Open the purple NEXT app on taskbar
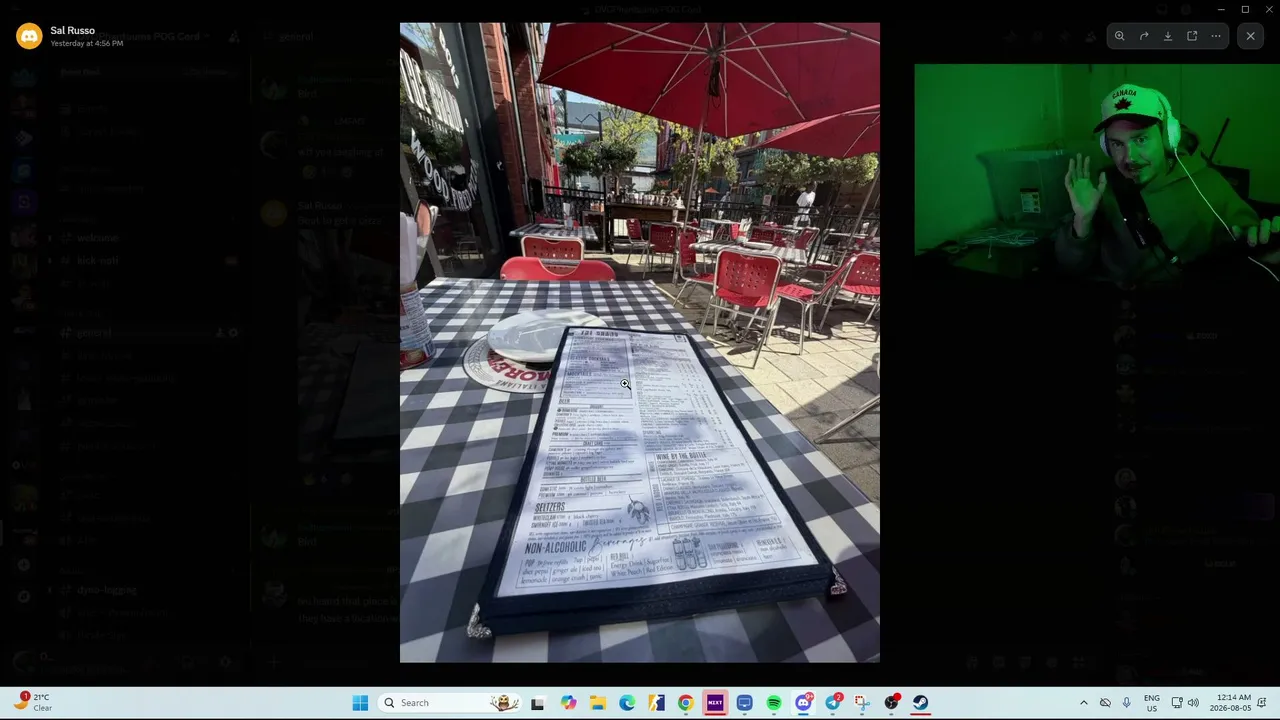The height and width of the screenshot is (720, 1280). (x=715, y=703)
